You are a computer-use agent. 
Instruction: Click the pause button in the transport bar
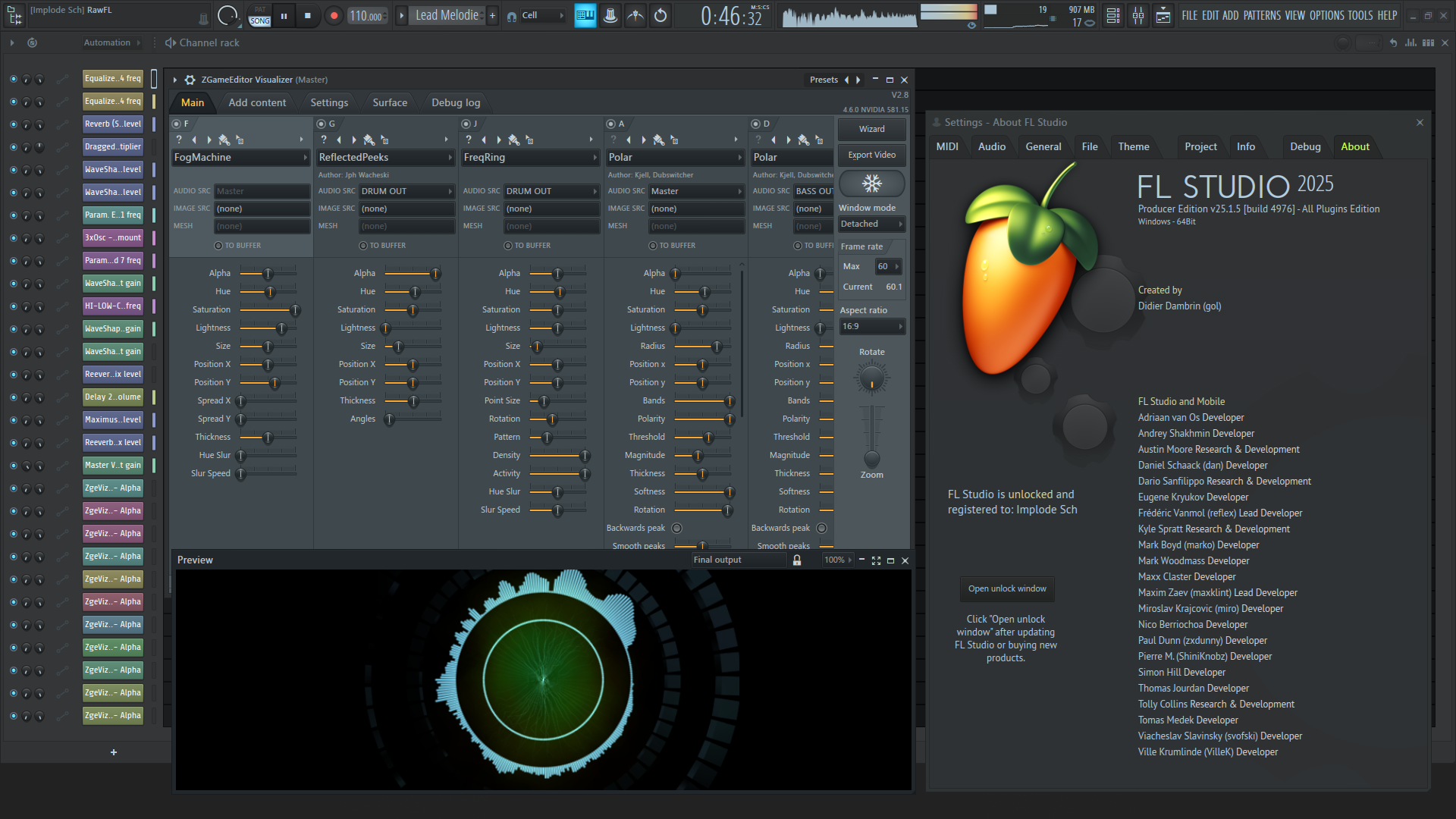pyautogui.click(x=284, y=15)
